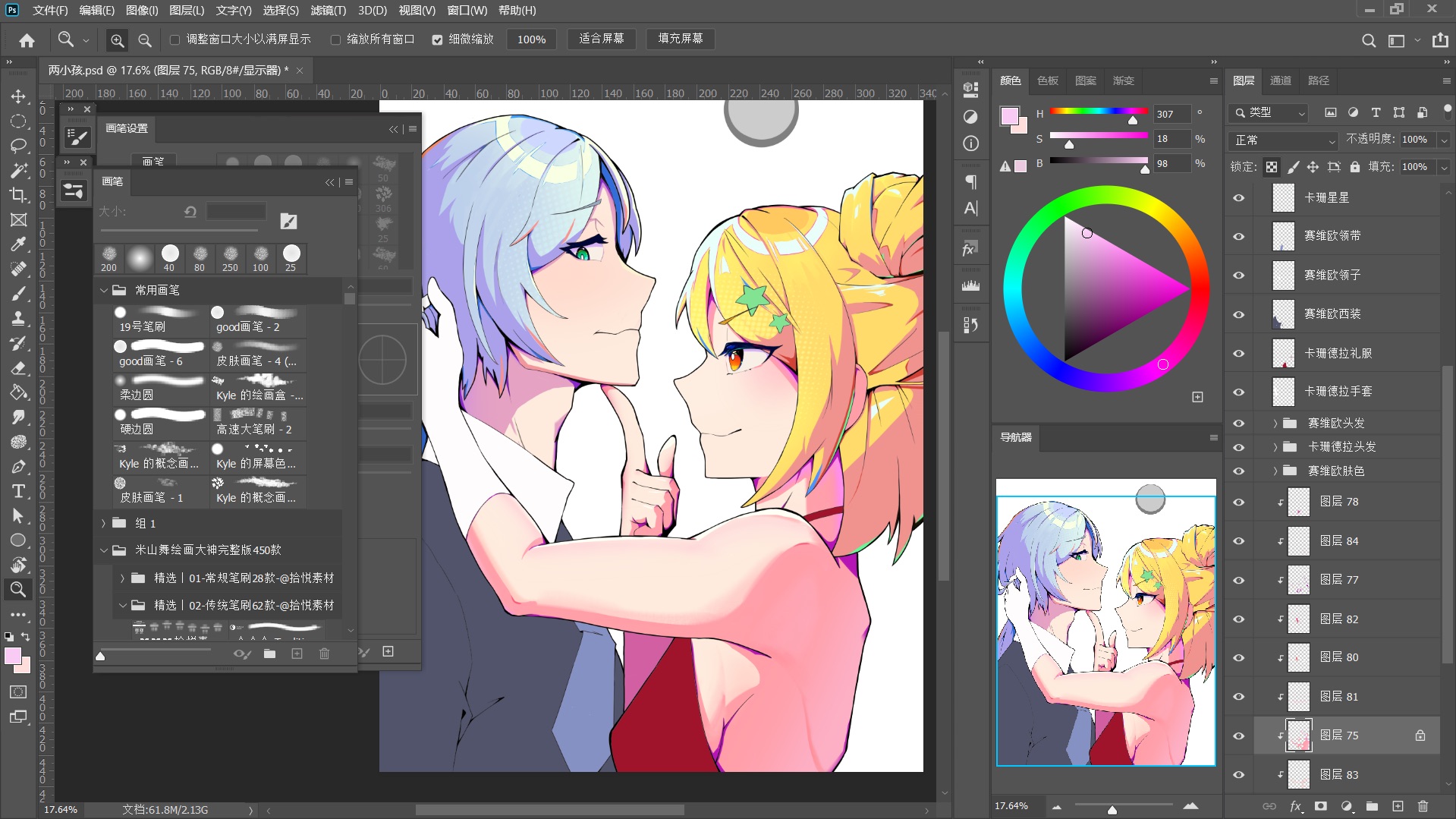Open the 滤镜(T) menu
This screenshot has width=1456, height=819.
tap(328, 11)
